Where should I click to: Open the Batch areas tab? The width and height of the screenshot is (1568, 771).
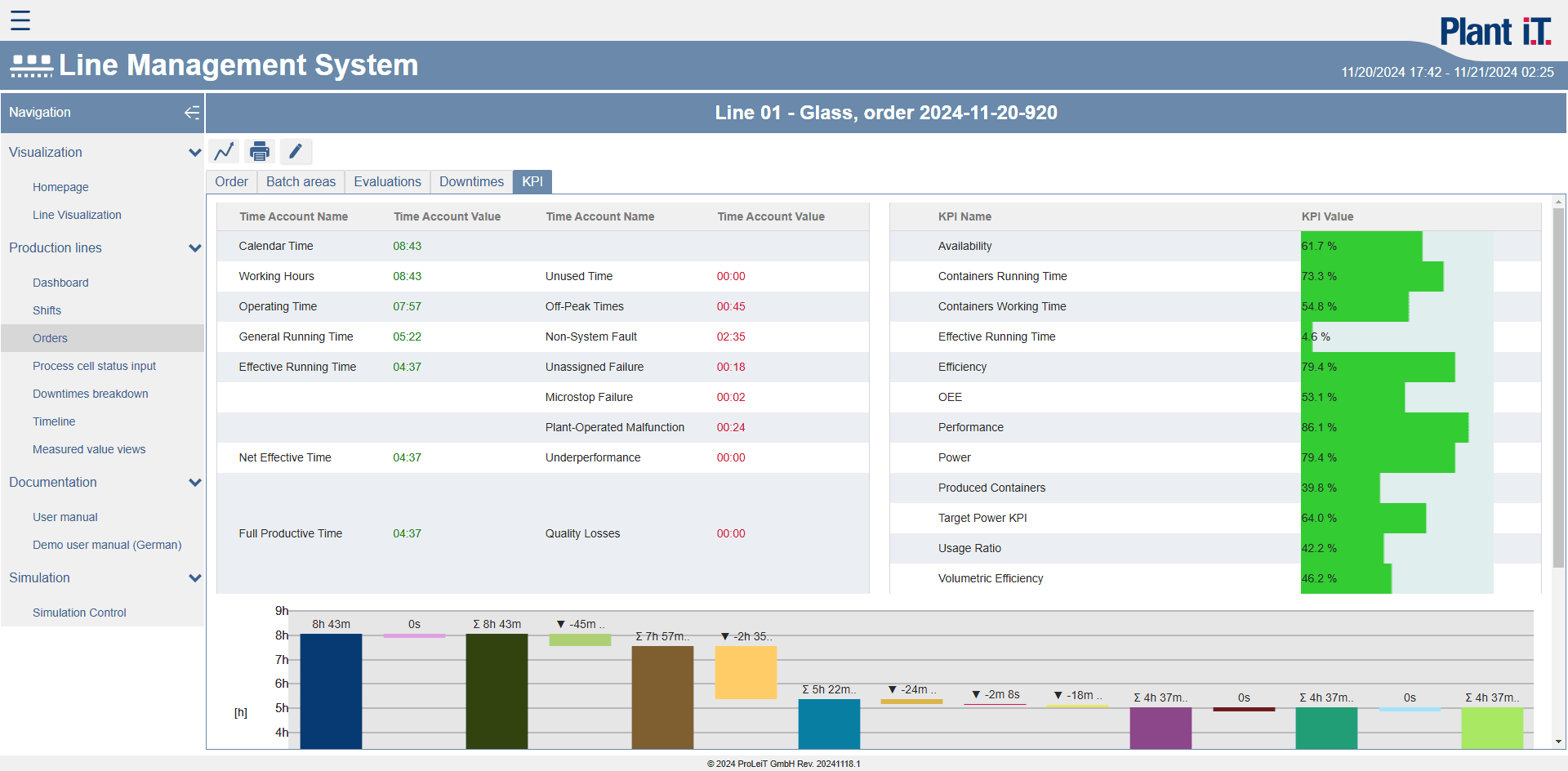point(301,181)
